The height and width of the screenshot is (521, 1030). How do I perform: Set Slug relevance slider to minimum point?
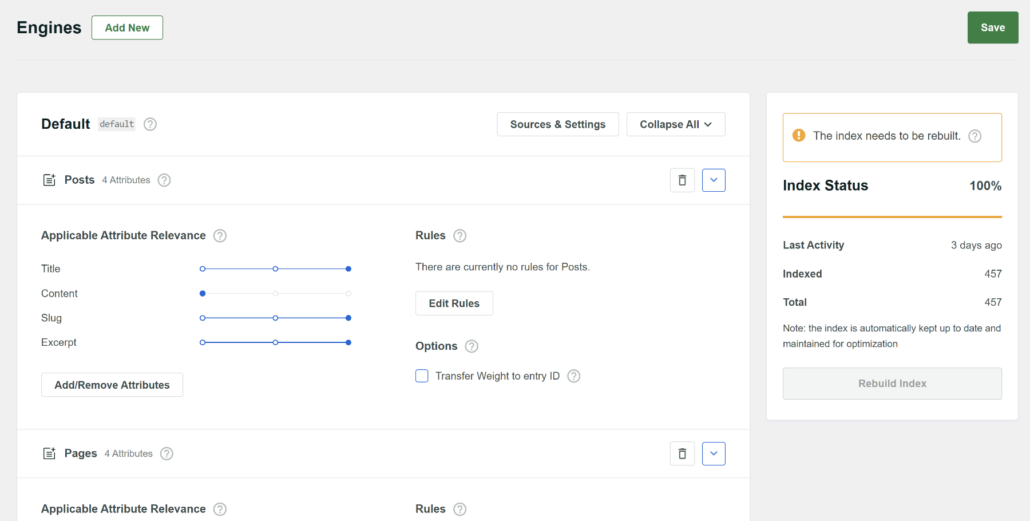(x=202, y=318)
